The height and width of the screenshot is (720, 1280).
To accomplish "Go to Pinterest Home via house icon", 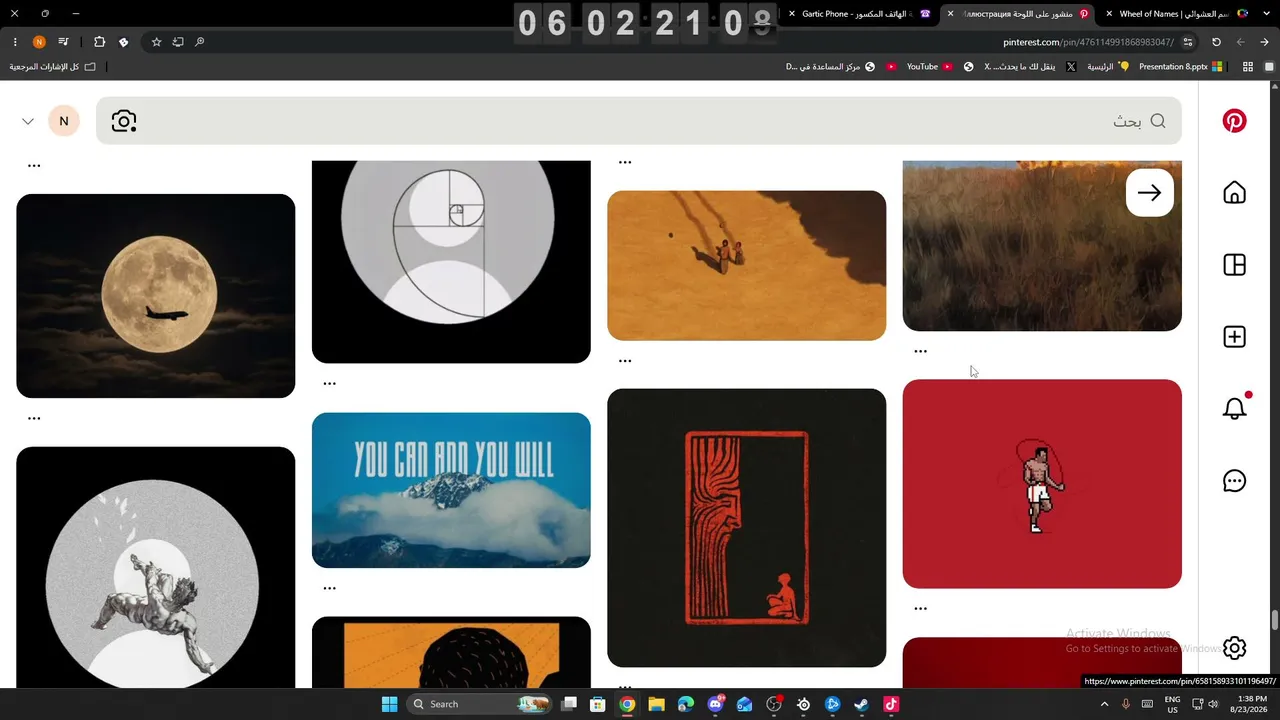I will (x=1234, y=193).
